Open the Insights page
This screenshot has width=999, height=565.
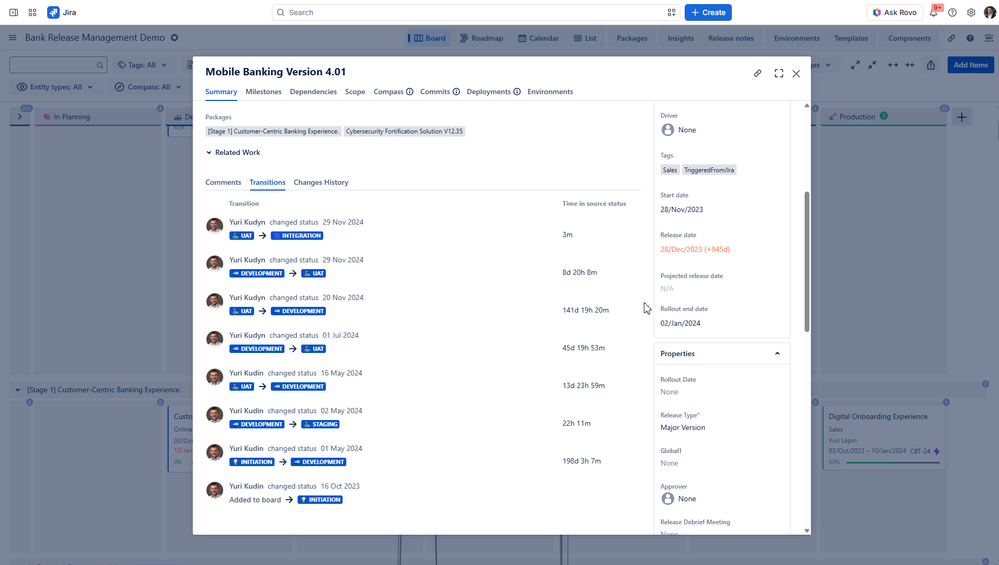tap(680, 38)
